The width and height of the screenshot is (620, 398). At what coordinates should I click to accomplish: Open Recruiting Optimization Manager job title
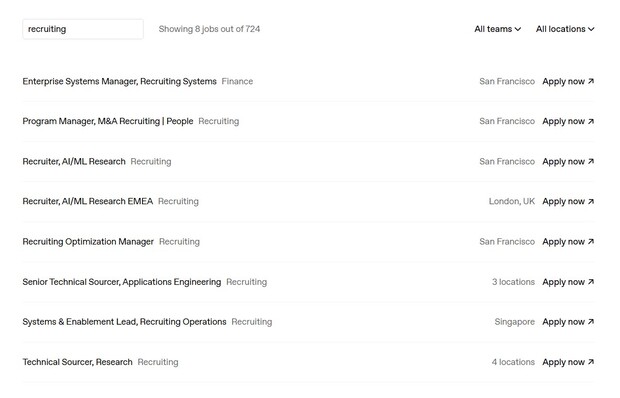pos(88,242)
